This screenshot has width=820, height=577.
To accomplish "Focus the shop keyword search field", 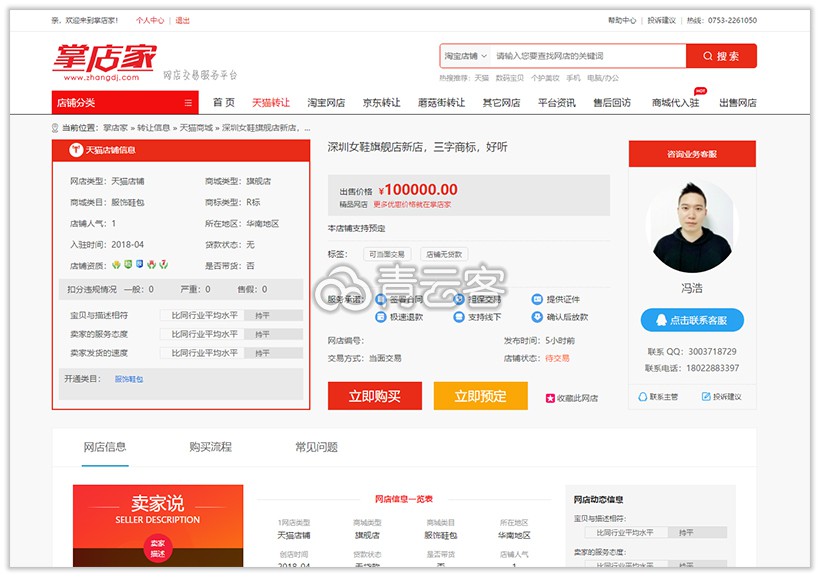I will [x=588, y=56].
